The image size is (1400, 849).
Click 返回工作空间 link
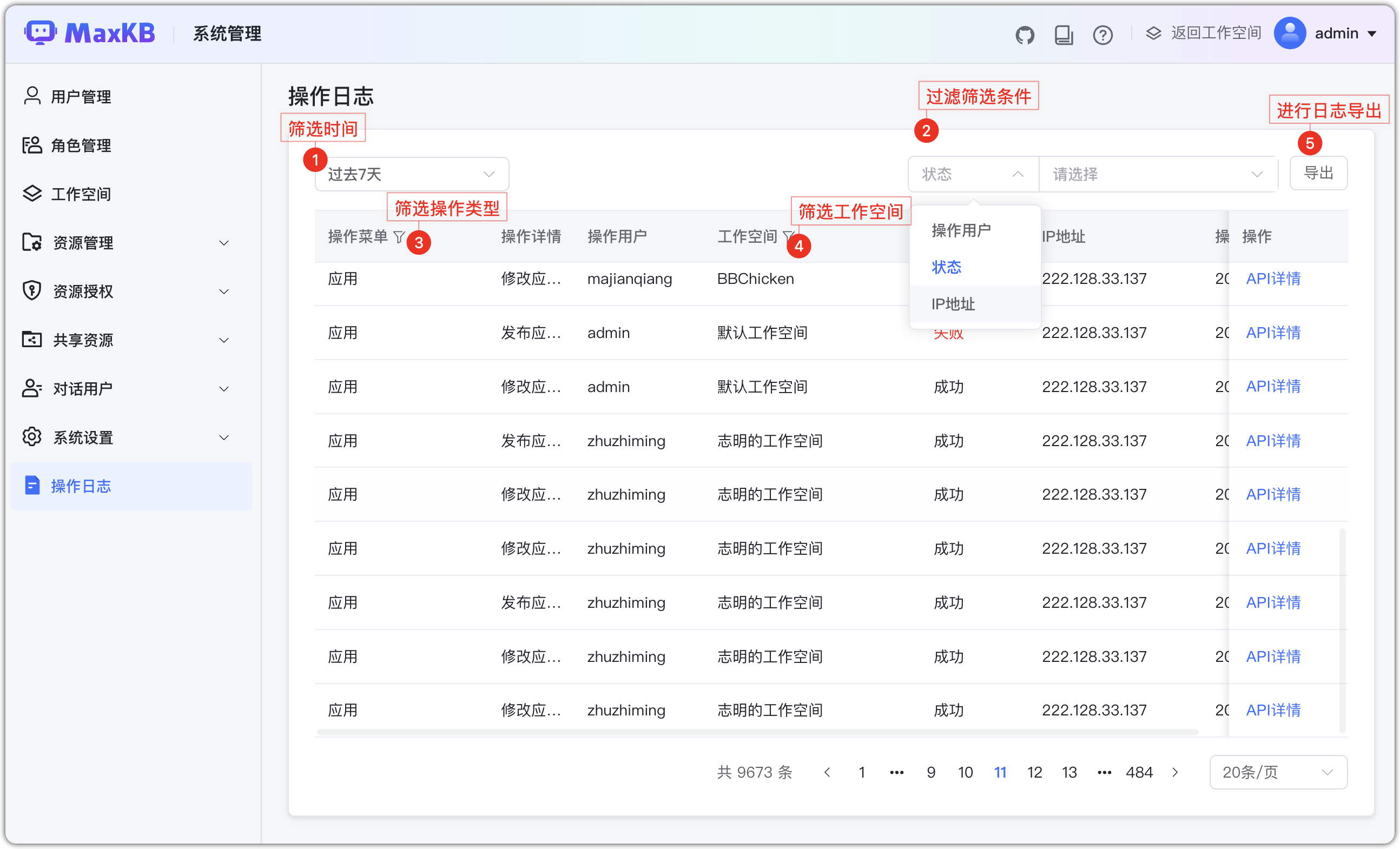[1216, 33]
